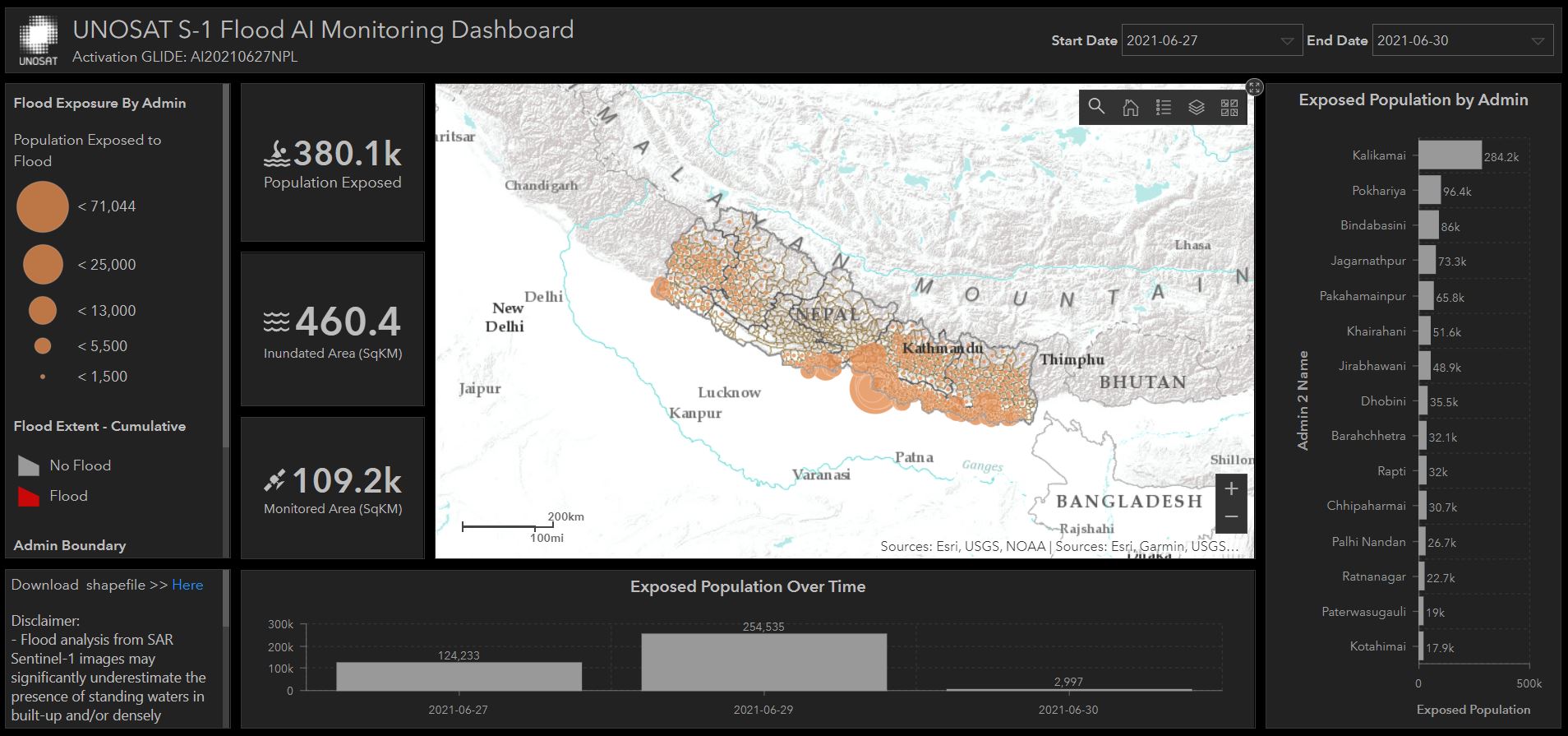Show the map legend list
1568x736 pixels.
click(1163, 107)
